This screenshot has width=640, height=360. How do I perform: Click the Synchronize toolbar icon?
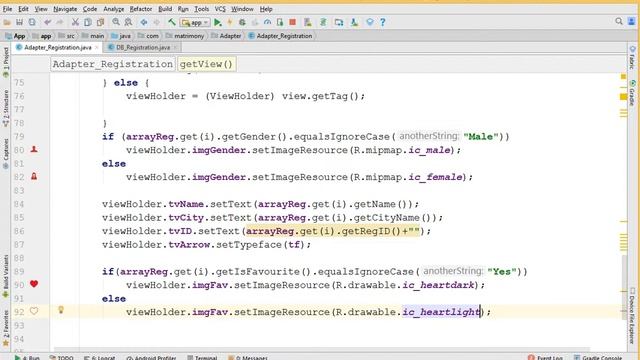32,22
